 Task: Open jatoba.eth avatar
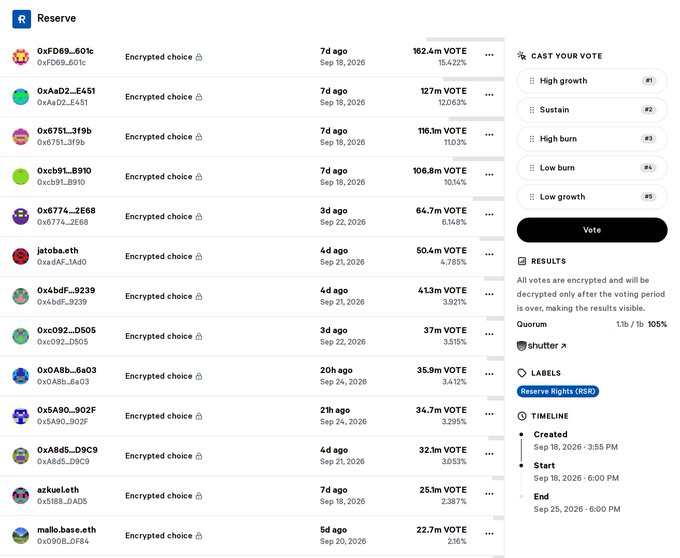[x=20, y=256]
